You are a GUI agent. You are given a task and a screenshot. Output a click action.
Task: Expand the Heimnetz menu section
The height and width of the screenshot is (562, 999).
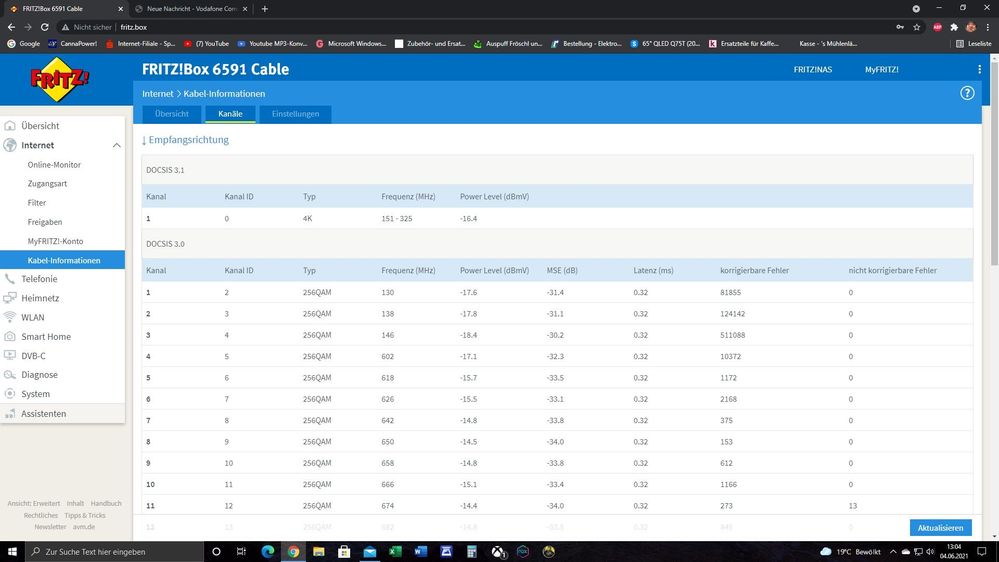(40, 298)
